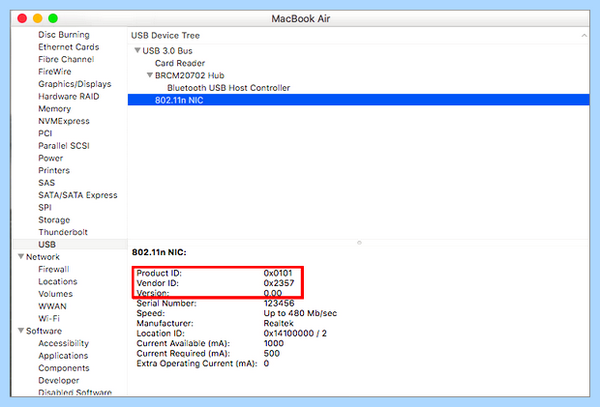Image resolution: width=600 pixels, height=407 pixels.
Task: Click the Current Available value 1000
Action: click(x=274, y=343)
